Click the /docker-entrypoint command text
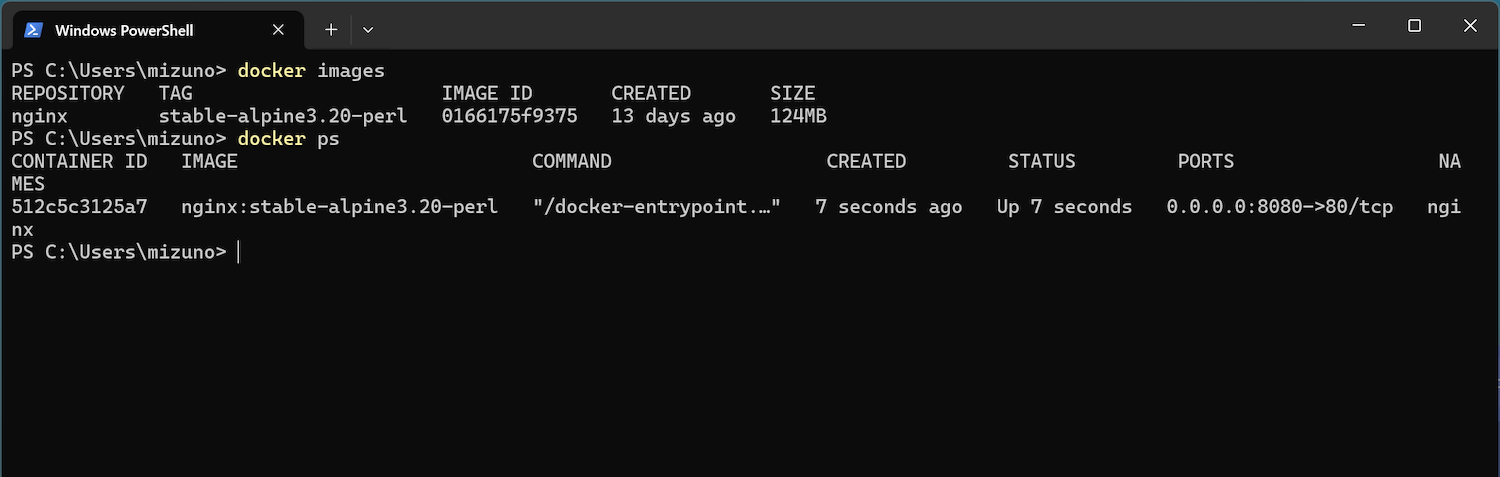Image resolution: width=1500 pixels, height=477 pixels. [657, 207]
